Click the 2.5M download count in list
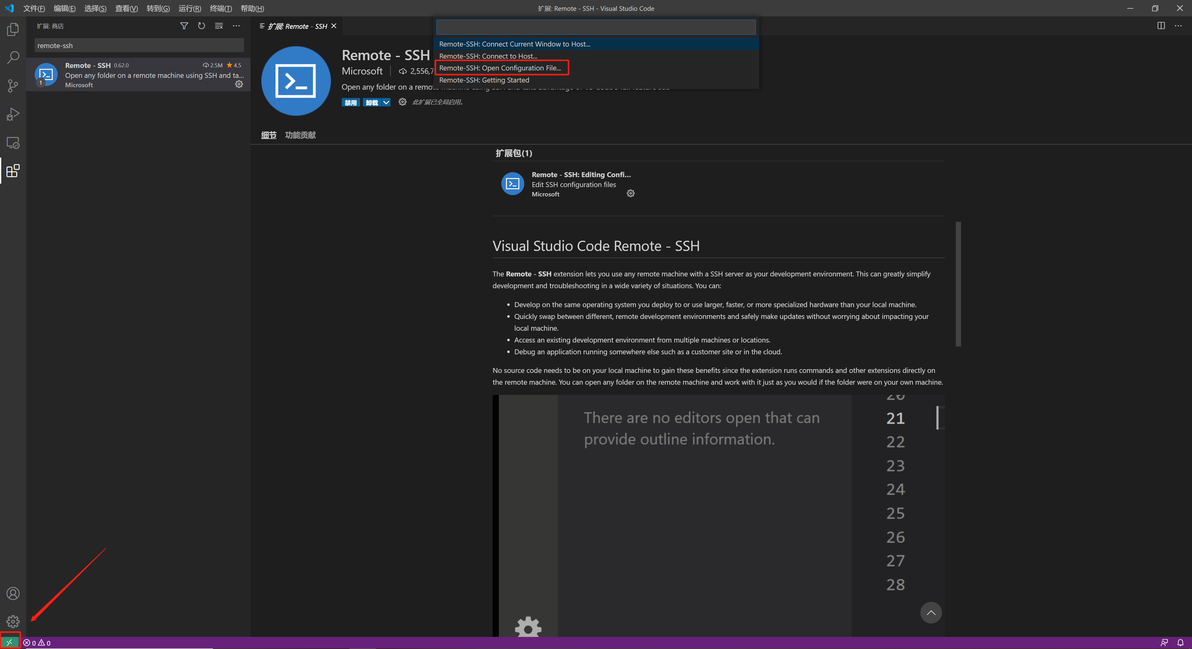The image size is (1192, 649). [213, 65]
